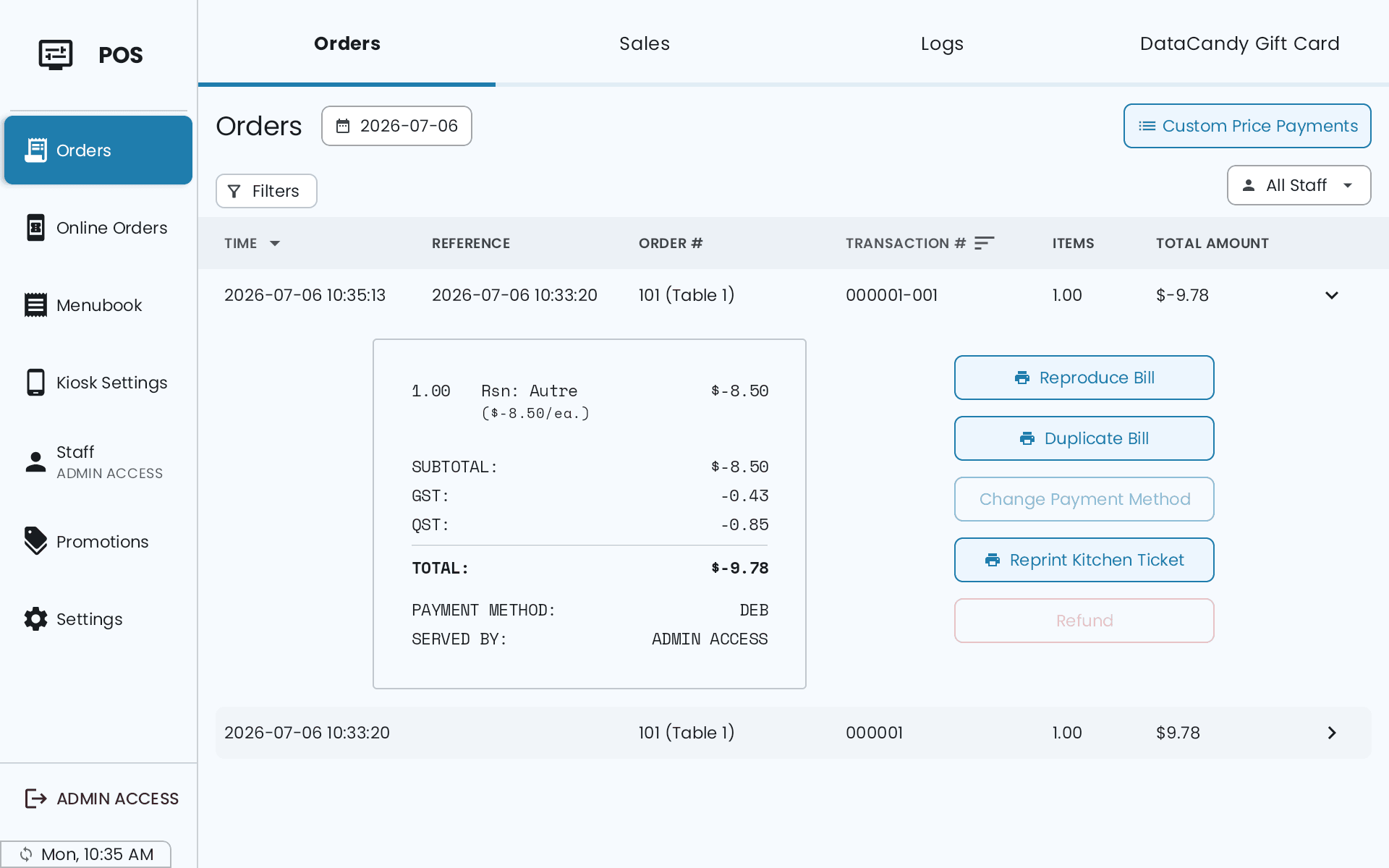This screenshot has height=868, width=1389.
Task: Click printer icon on Reprint Kitchen Ticket
Action: [x=993, y=560]
